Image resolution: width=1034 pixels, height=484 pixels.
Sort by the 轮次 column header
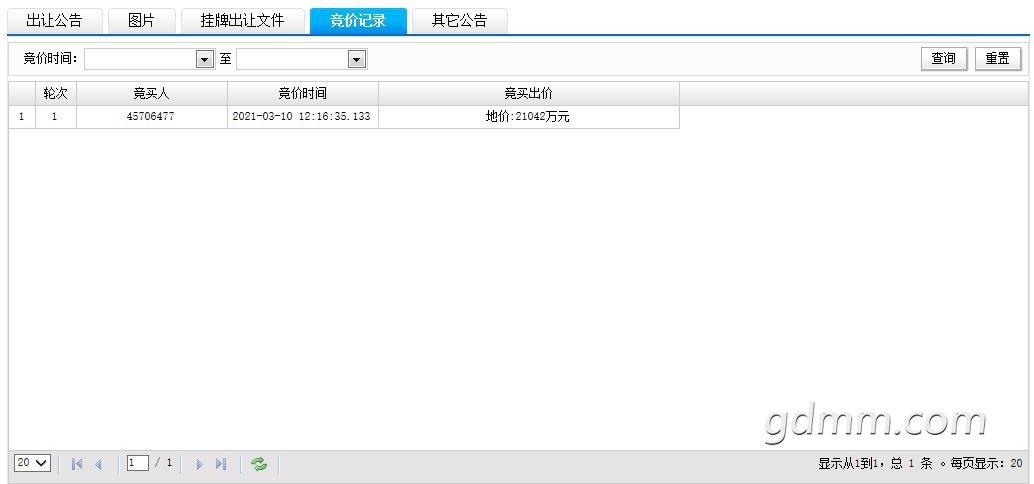click(55, 94)
